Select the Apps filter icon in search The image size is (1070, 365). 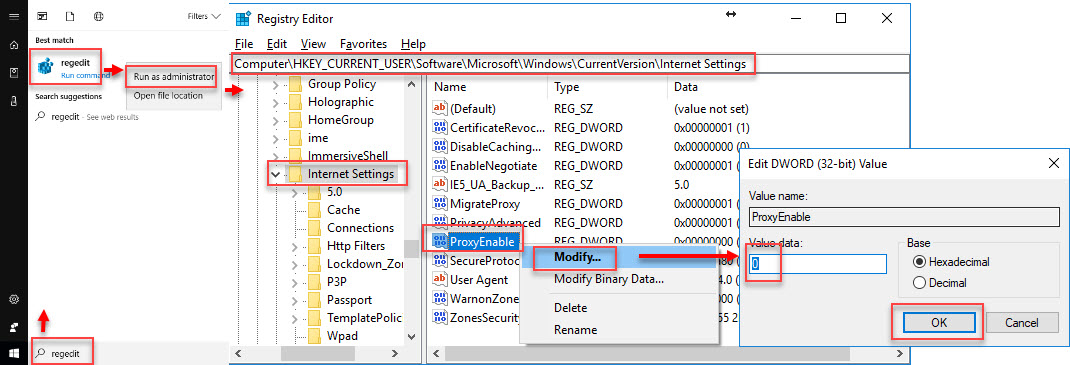point(42,16)
